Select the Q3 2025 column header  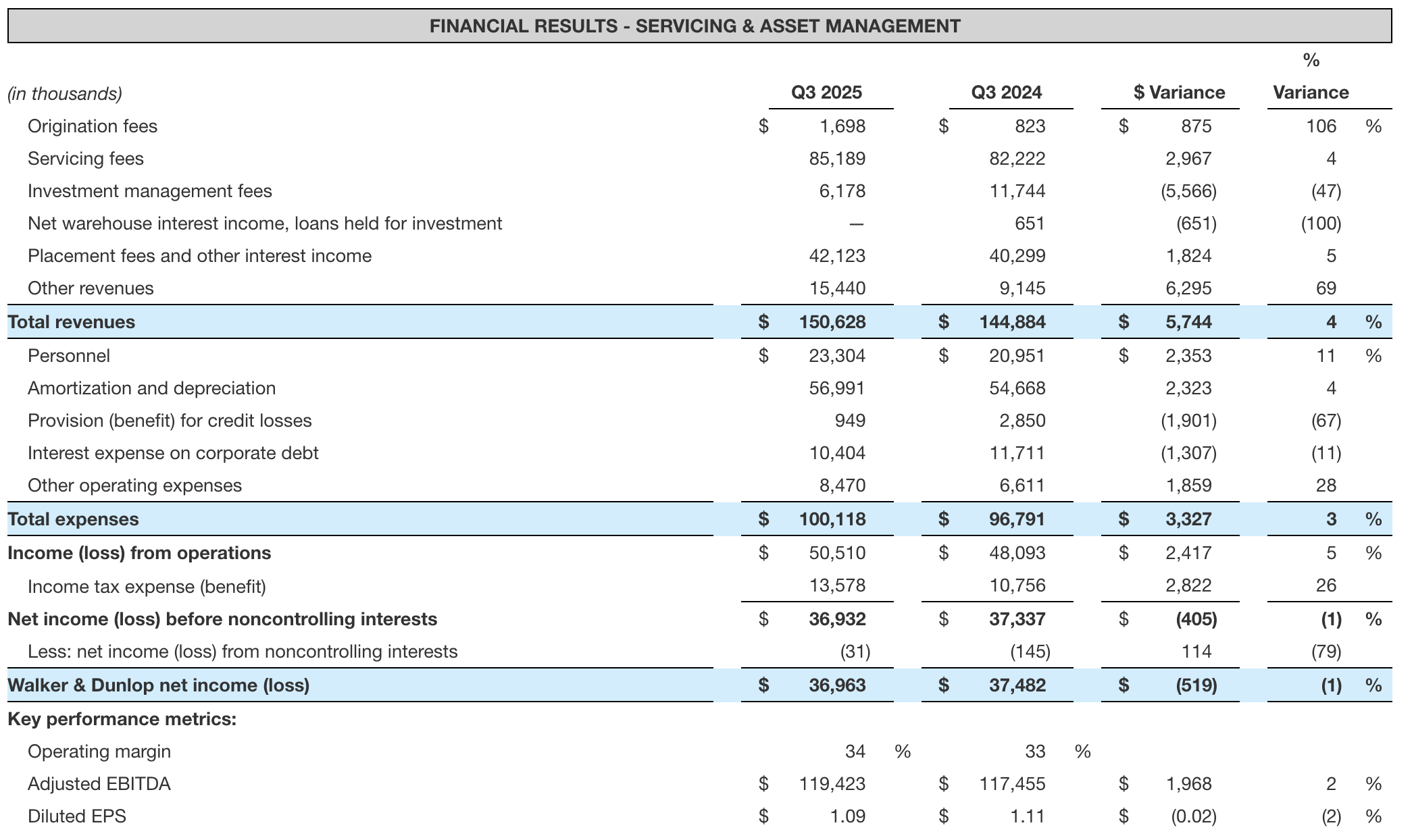coord(826,93)
